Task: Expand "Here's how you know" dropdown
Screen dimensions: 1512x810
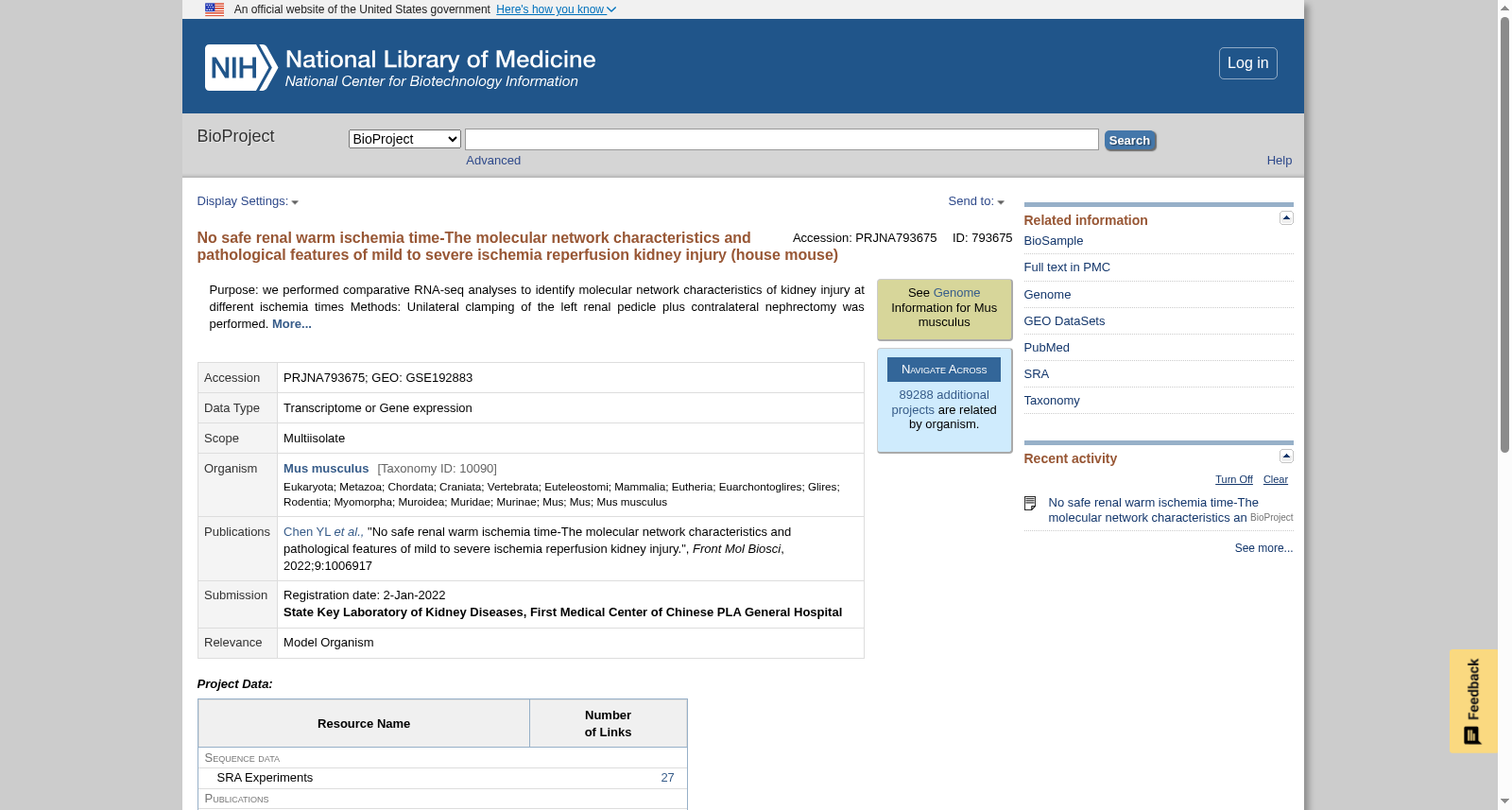Action: pyautogui.click(x=556, y=9)
